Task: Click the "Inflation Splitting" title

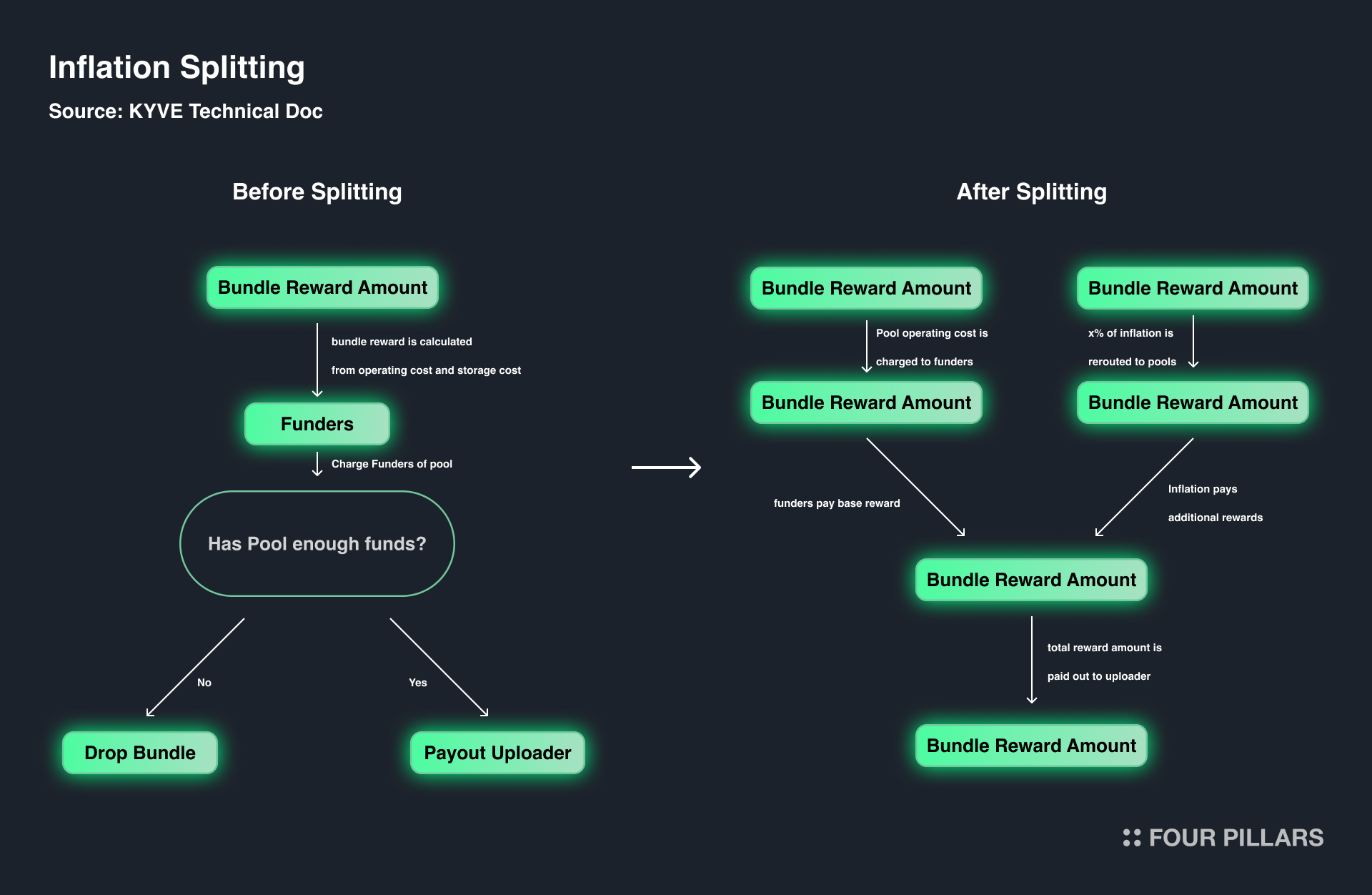Action: click(177, 67)
